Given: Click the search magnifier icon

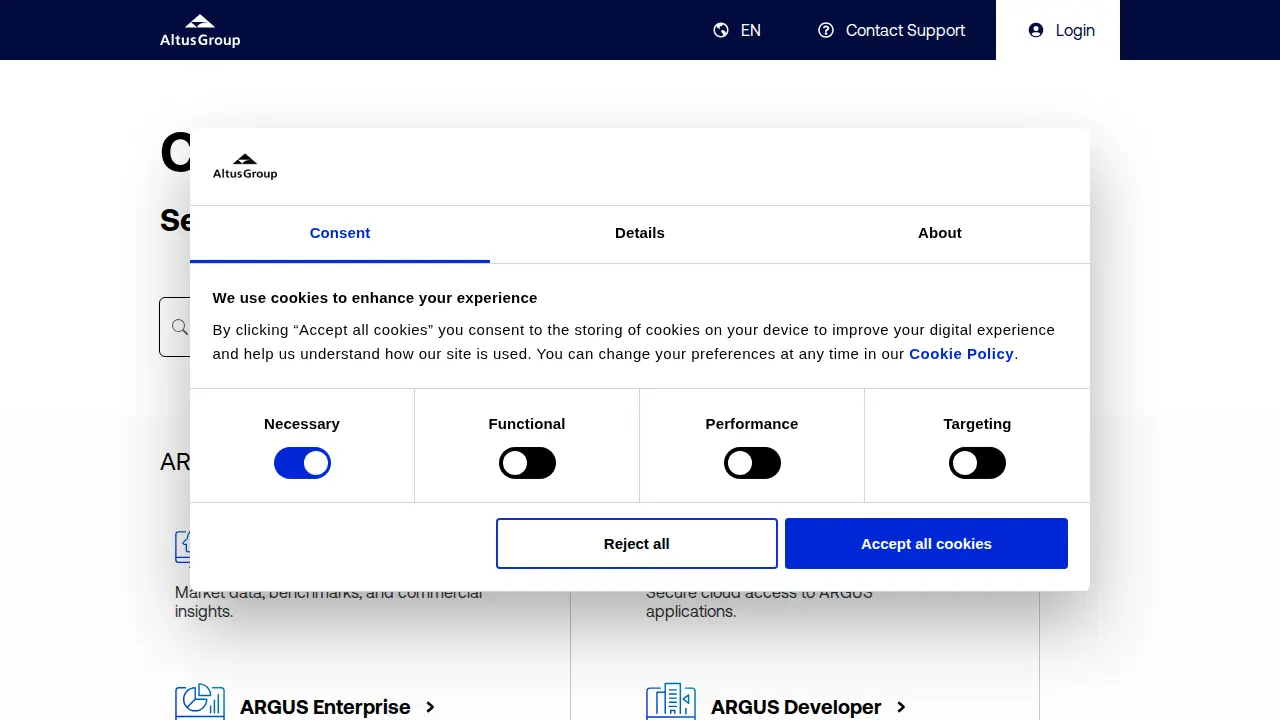Looking at the screenshot, I should [179, 327].
